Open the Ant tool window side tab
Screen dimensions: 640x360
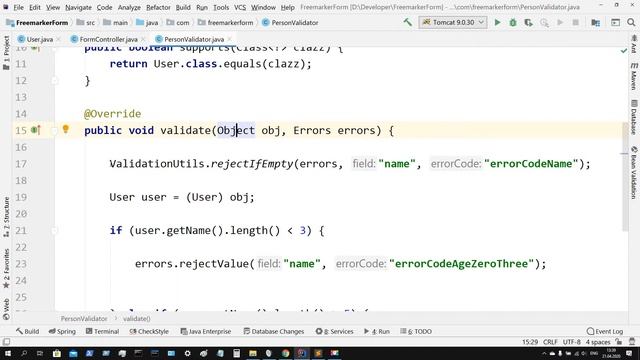(634, 44)
